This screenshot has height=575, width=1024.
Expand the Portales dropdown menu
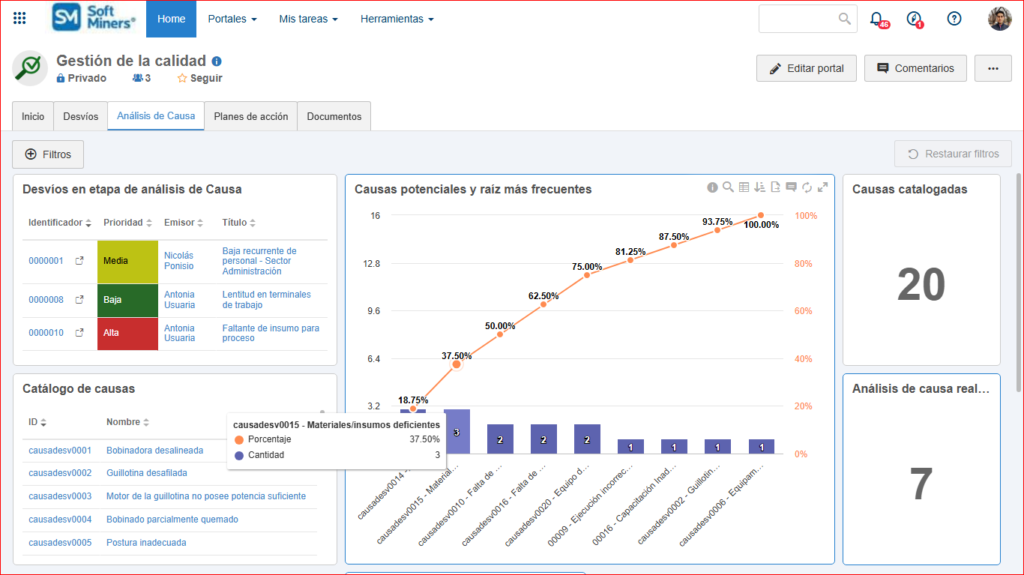[232, 19]
